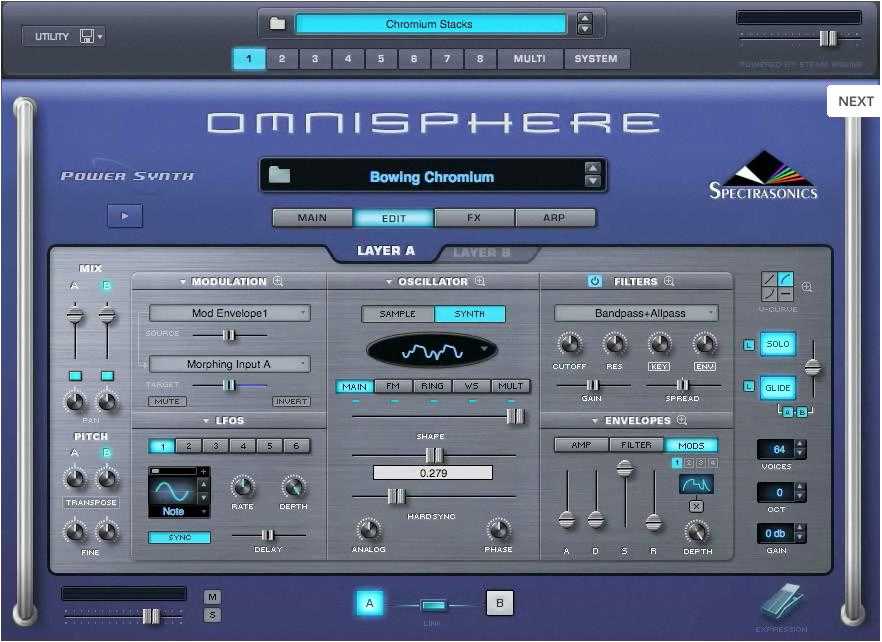The width and height of the screenshot is (882, 642).
Task: Click the oscillator waveform display
Action: (x=431, y=351)
